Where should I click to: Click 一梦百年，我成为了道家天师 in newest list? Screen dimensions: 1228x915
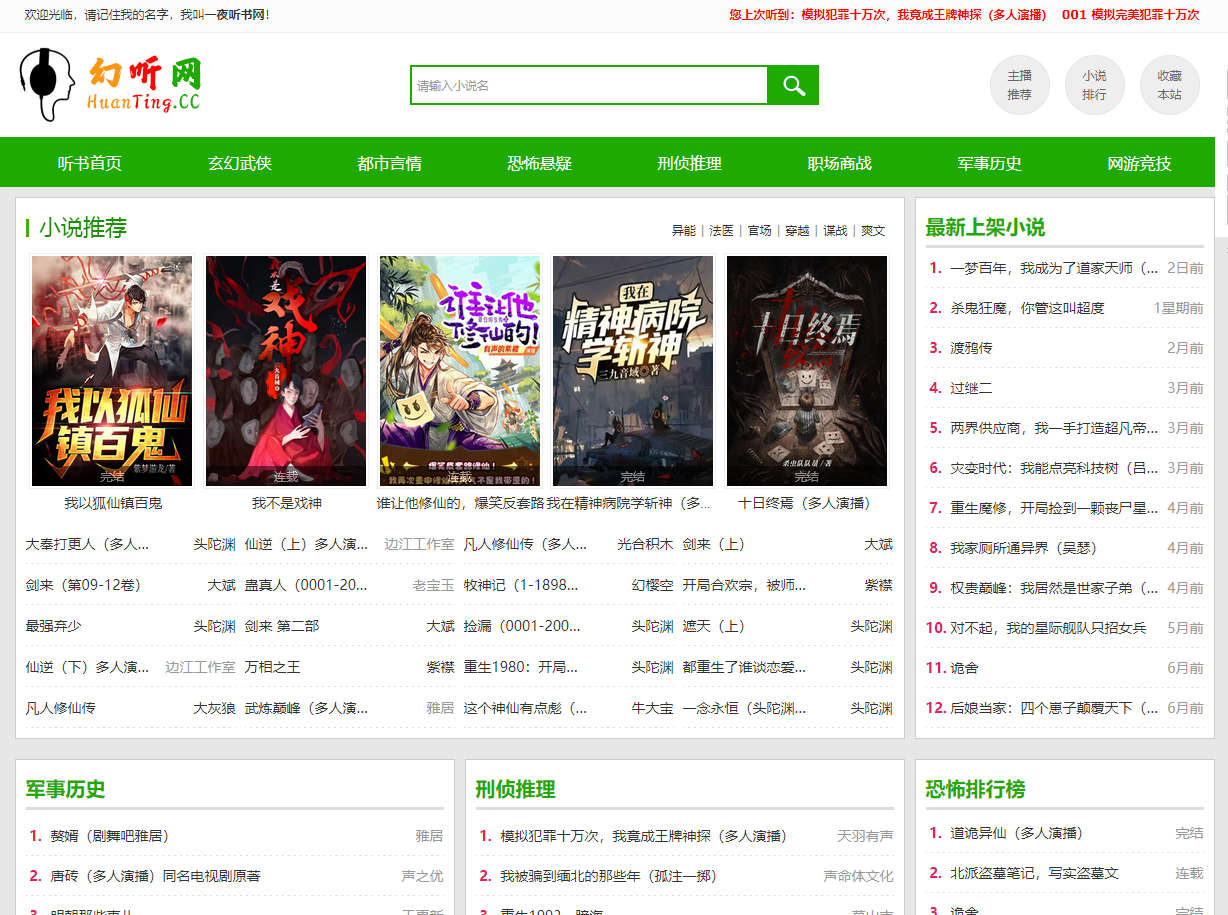(x=1054, y=268)
